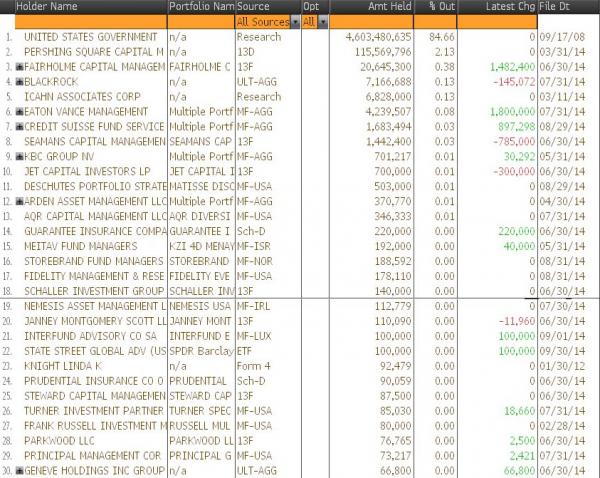Click latest change -785,000

[514, 142]
